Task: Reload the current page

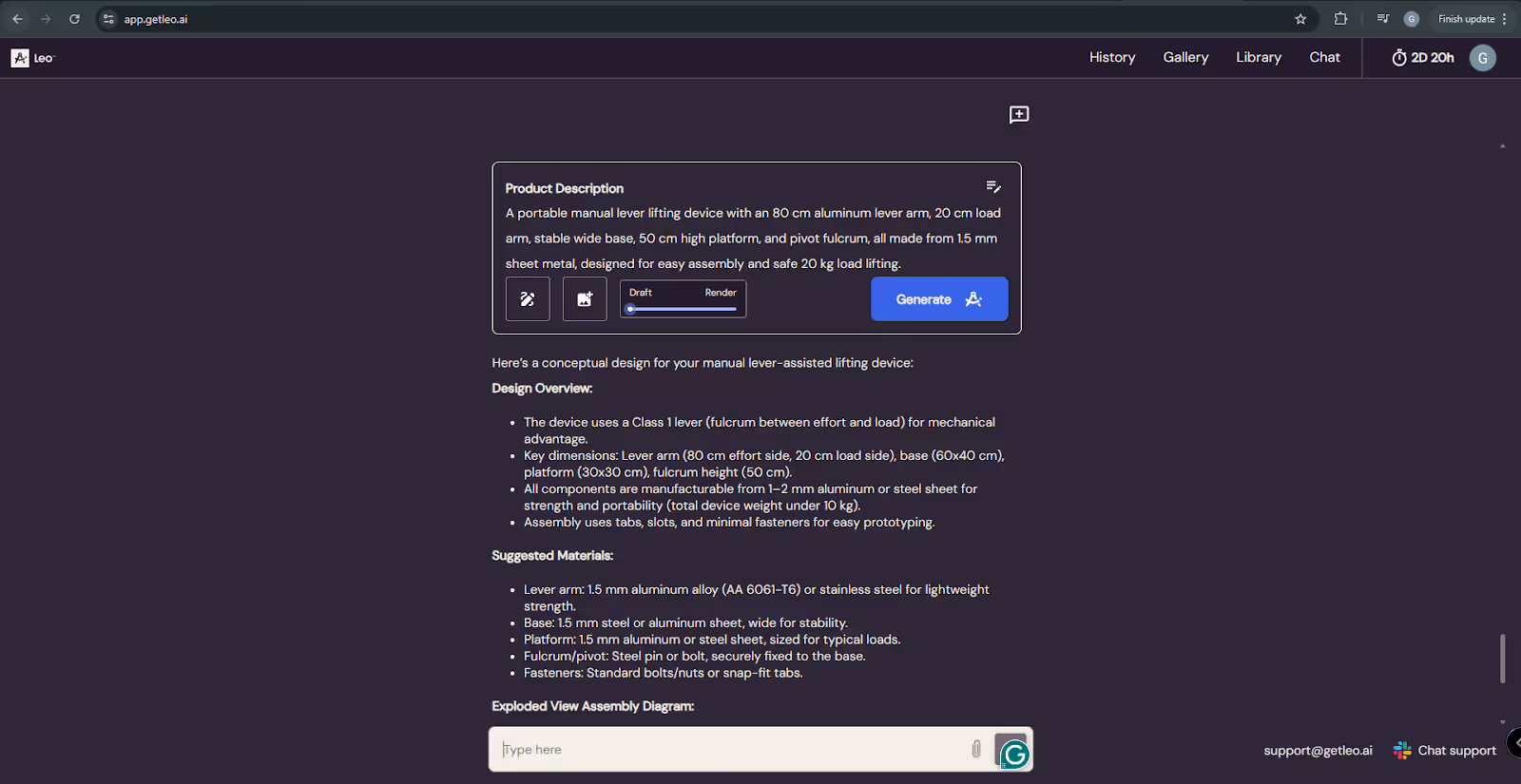Action: (74, 19)
